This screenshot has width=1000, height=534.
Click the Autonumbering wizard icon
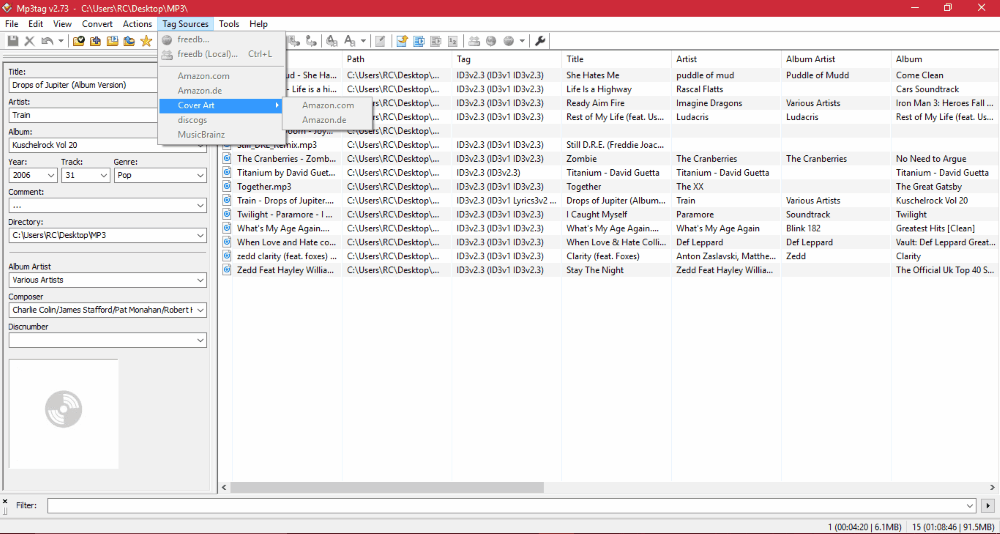[452, 41]
